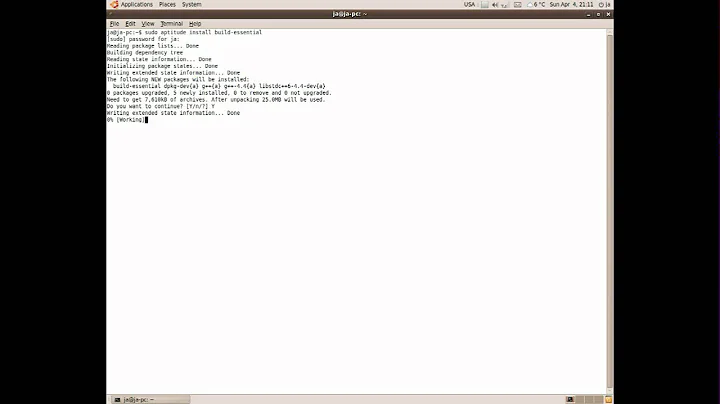
Task: Click the 'Need to get 7,610kB' line
Action: [x=216, y=99]
